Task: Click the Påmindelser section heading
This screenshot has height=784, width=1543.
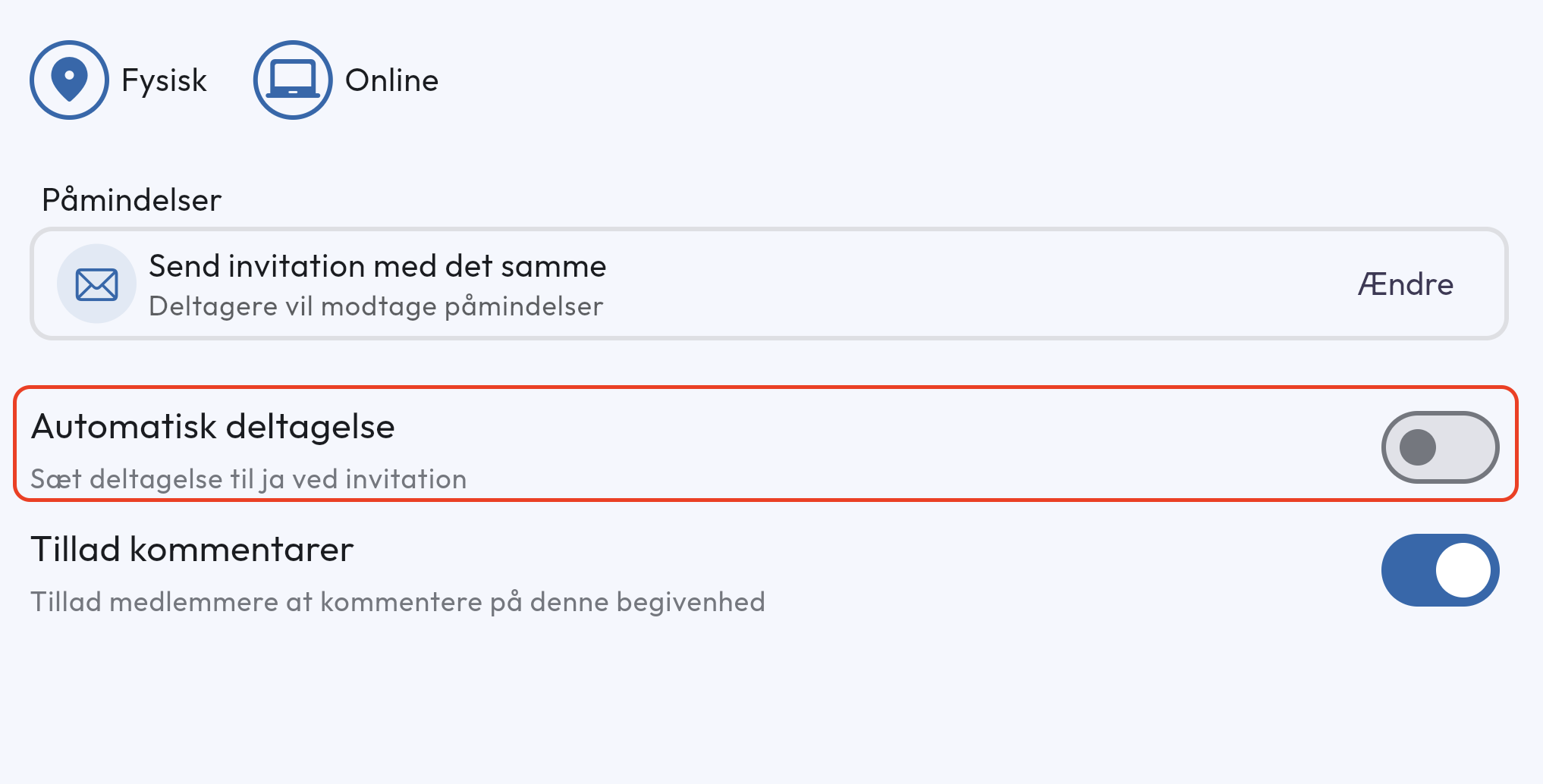Action: tap(131, 200)
